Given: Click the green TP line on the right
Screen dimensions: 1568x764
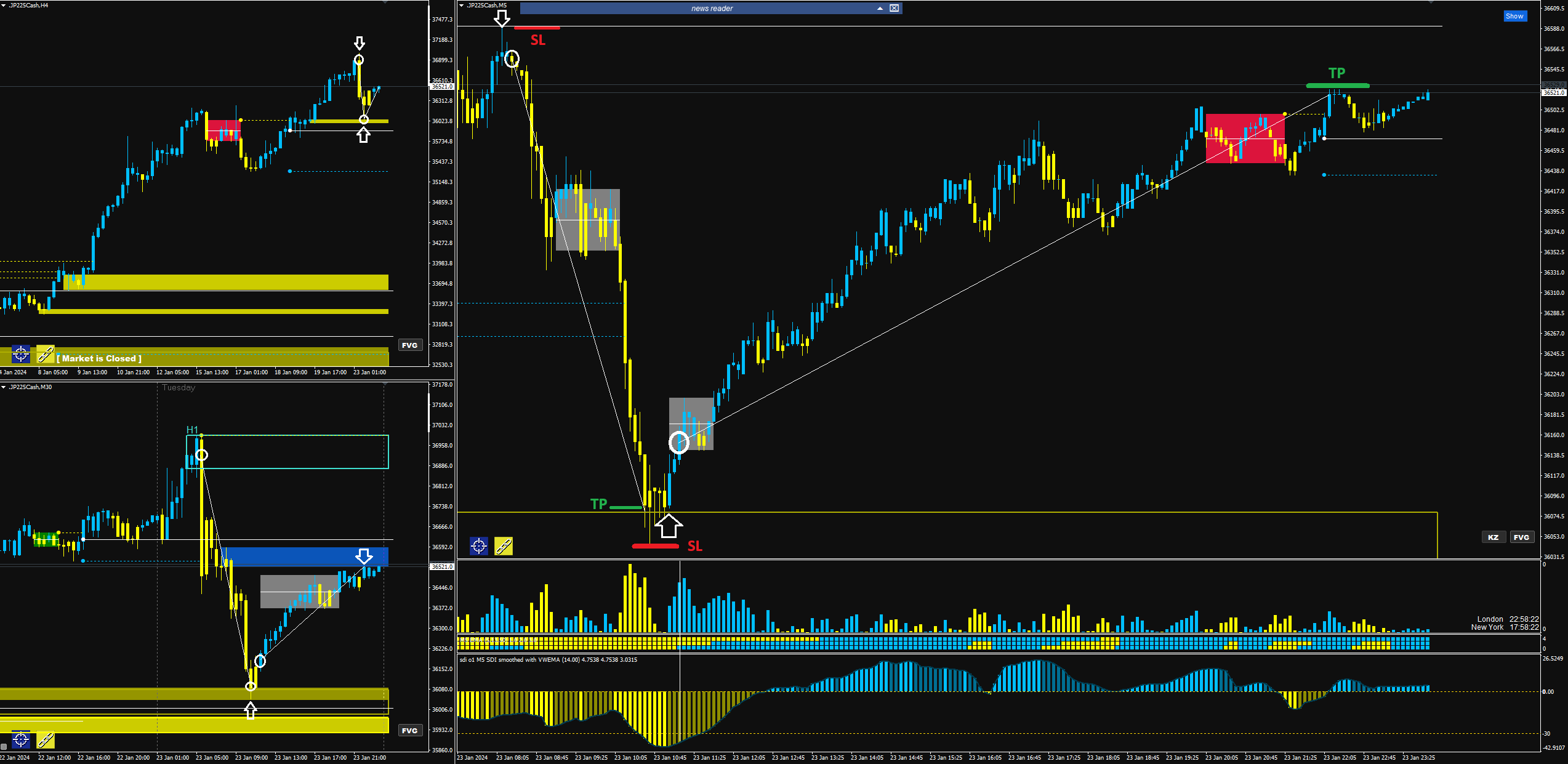Looking at the screenshot, I should (1337, 86).
